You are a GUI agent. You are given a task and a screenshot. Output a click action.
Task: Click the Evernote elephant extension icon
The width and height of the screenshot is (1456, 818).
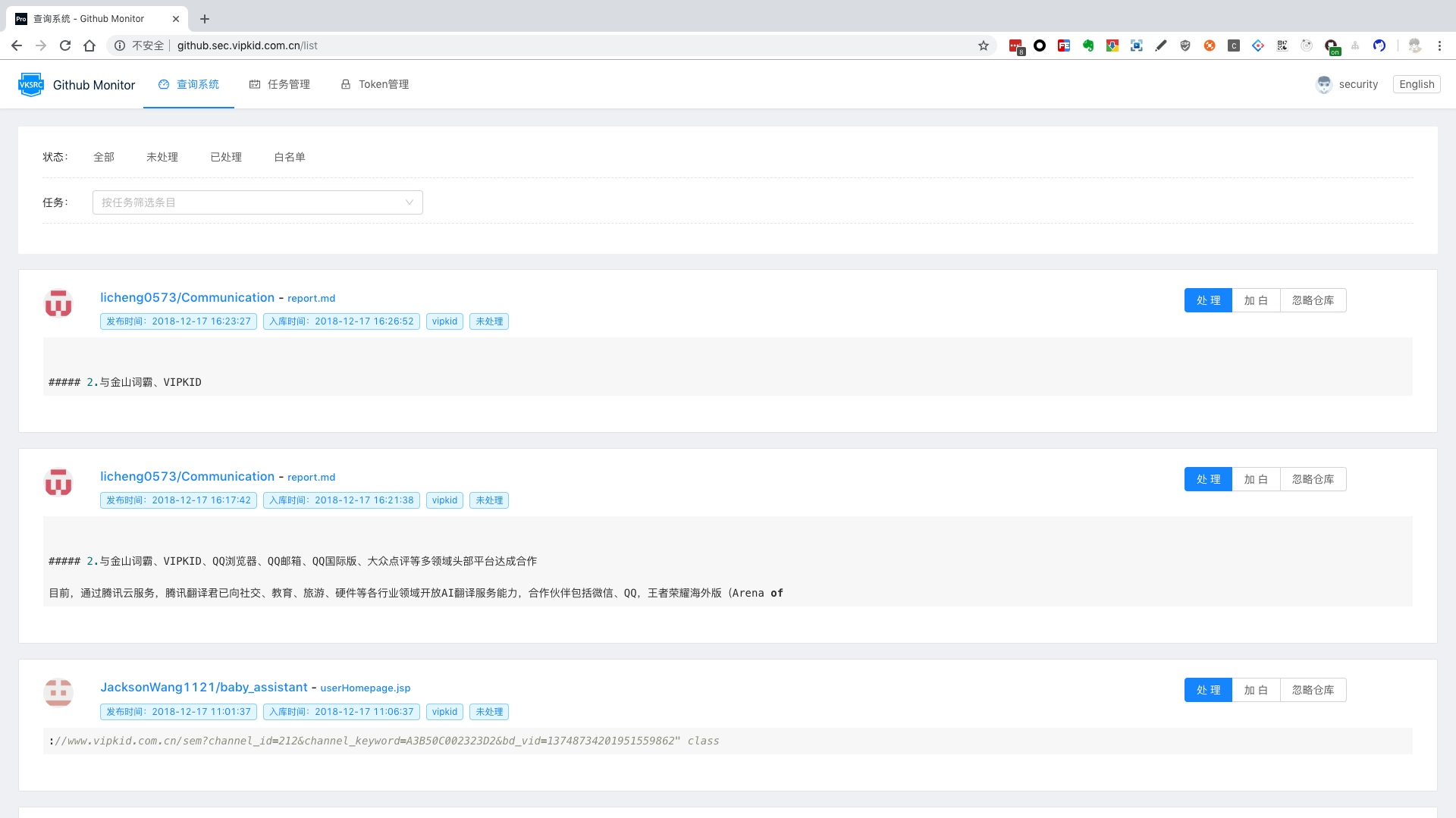1088,45
